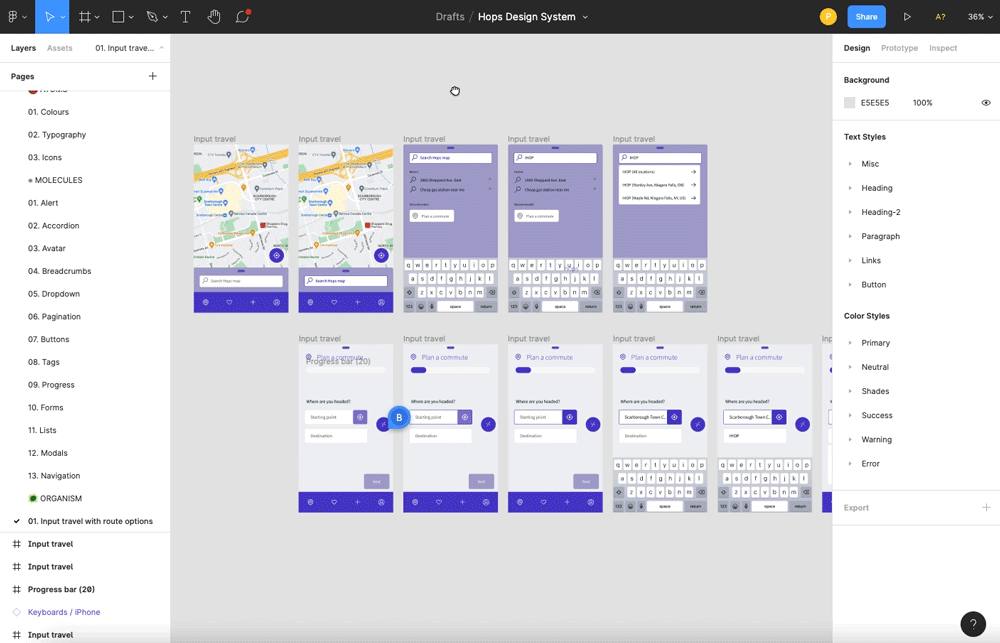Image resolution: width=1000 pixels, height=643 pixels.
Task: Switch to the Assets tab
Action: tap(59, 48)
